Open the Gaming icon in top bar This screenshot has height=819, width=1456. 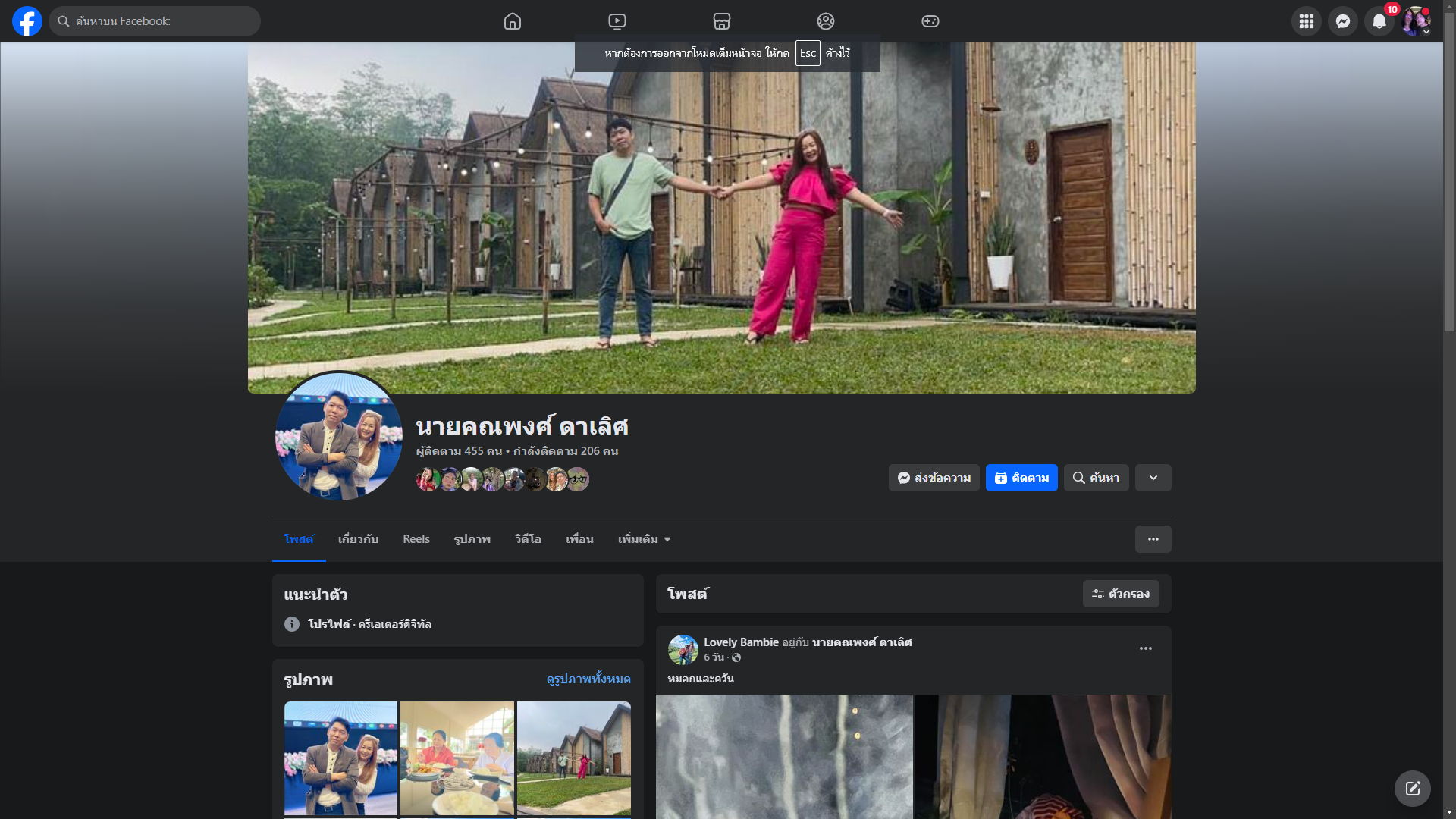[x=930, y=21]
